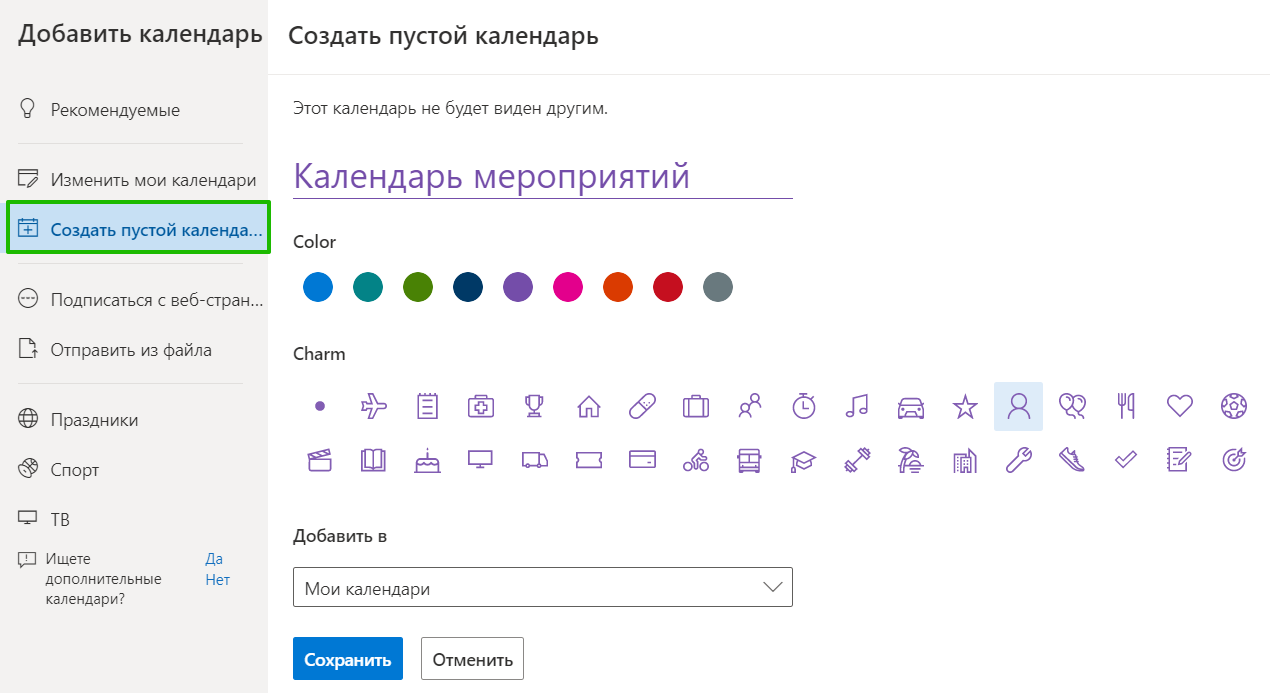Pick the dumbbell charm icon
Viewport: 1270px width, 693px height.
click(x=857, y=460)
